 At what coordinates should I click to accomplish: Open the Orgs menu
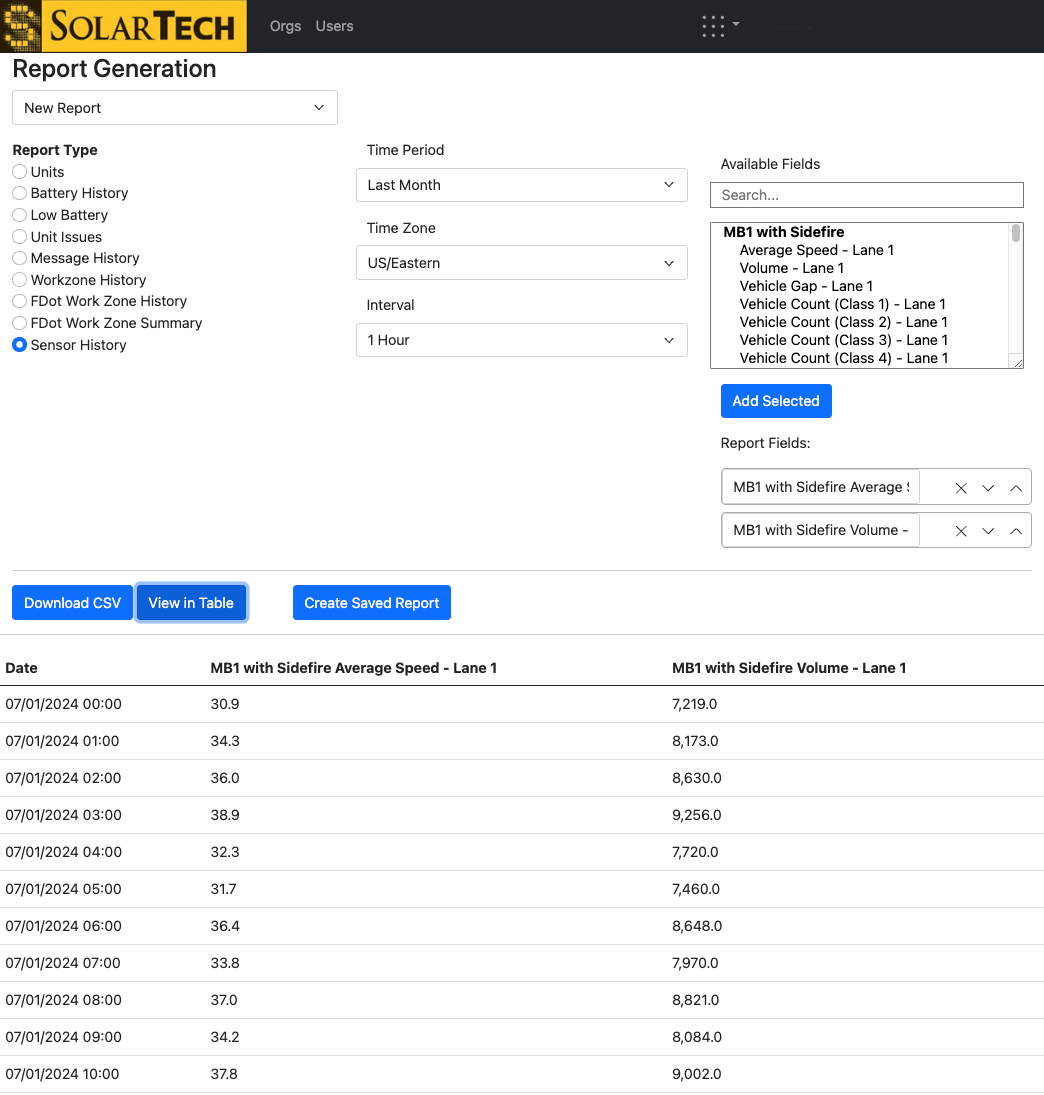pos(286,26)
